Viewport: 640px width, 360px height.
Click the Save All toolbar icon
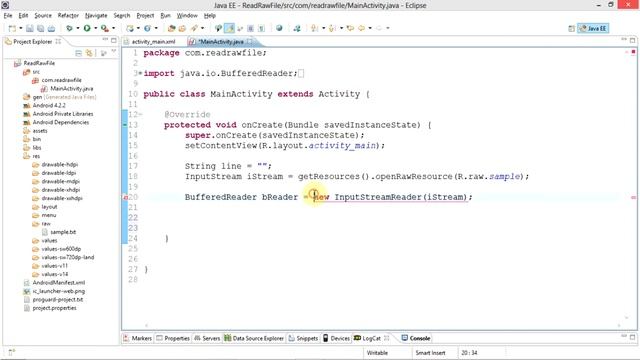pyautogui.click(x=40, y=28)
